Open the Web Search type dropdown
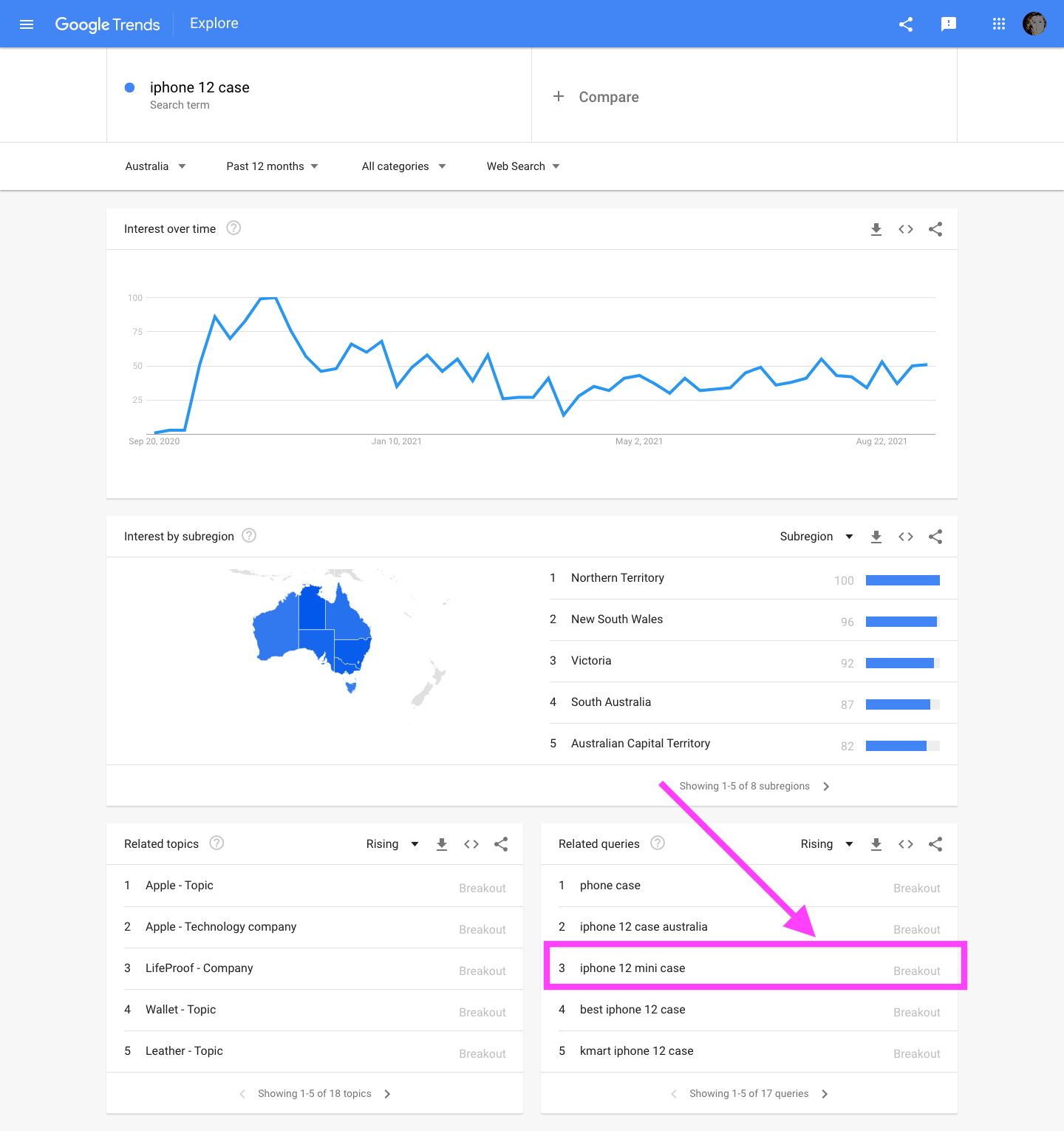This screenshot has width=1064, height=1131. pyautogui.click(x=523, y=166)
